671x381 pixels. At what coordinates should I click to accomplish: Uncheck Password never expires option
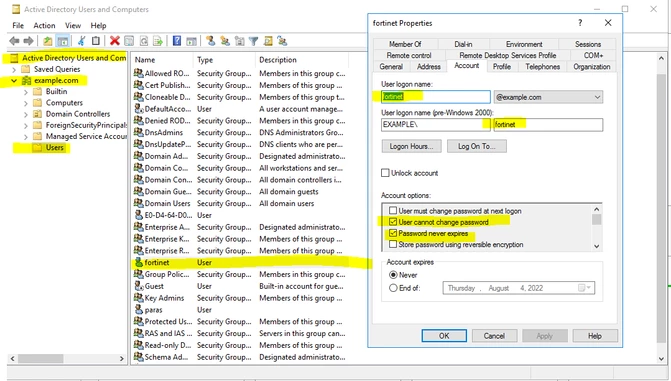(x=393, y=233)
